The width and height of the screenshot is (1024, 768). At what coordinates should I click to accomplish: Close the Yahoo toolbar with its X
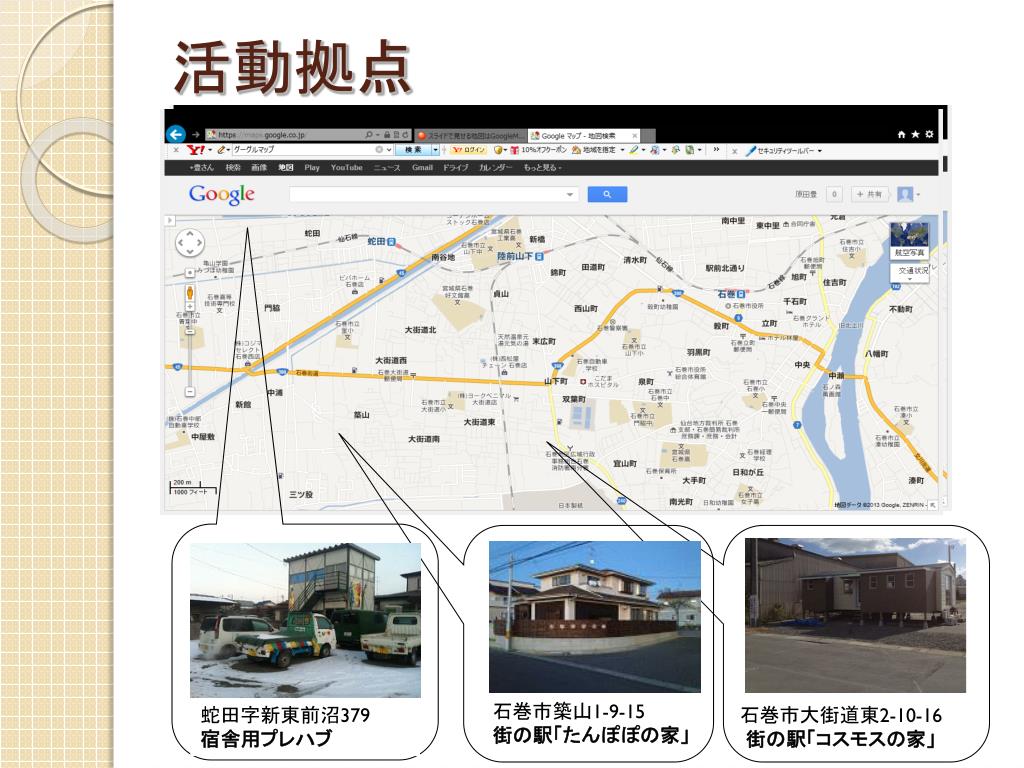(176, 150)
